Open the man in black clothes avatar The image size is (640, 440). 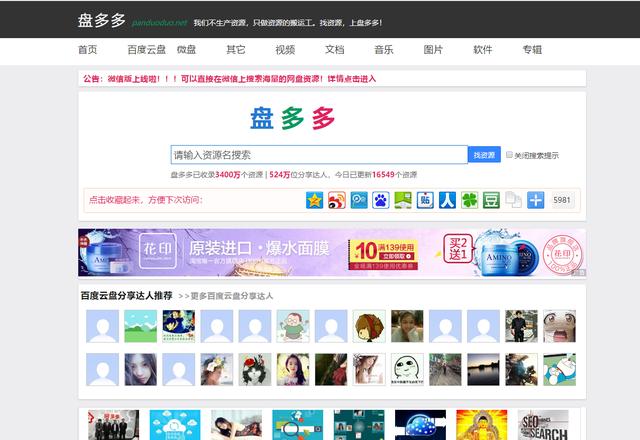point(522,326)
